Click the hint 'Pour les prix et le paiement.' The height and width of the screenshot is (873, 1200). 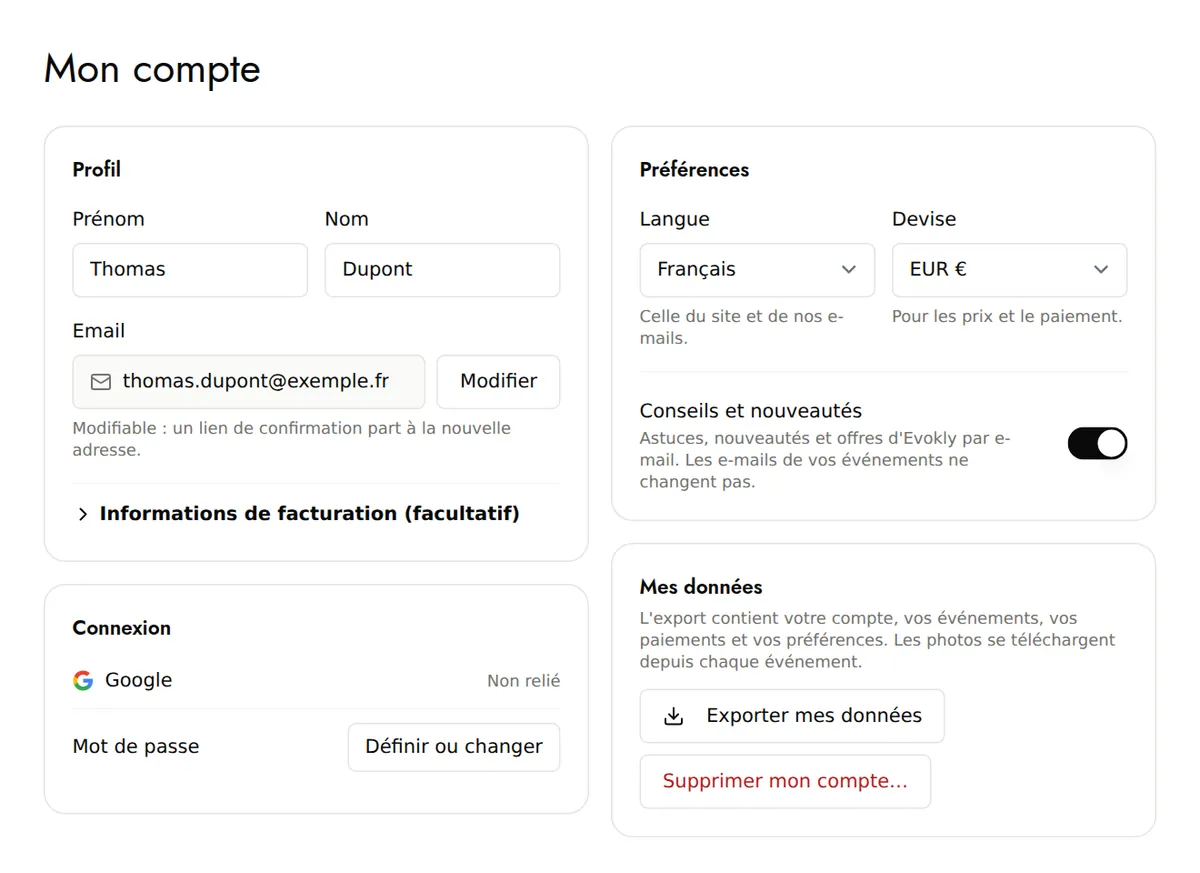pyautogui.click(x=1007, y=316)
